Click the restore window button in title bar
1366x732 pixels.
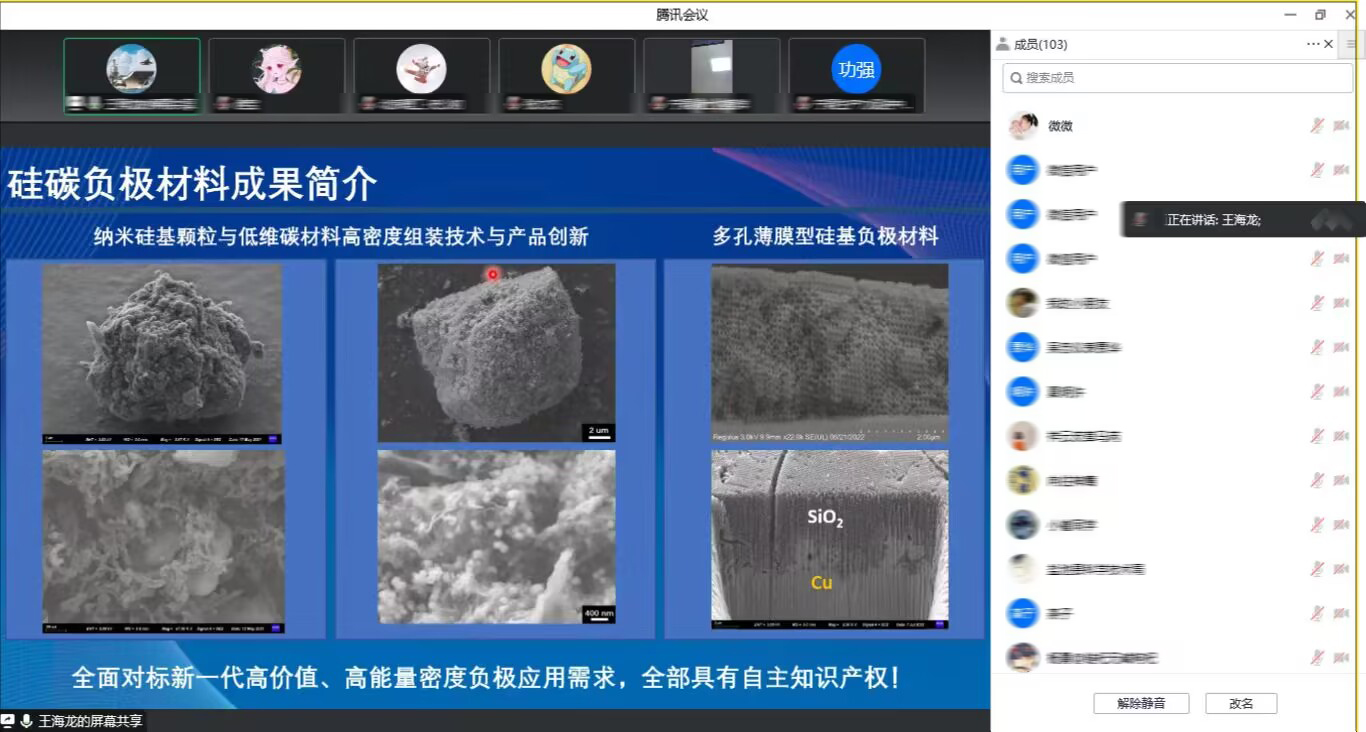click(1320, 15)
